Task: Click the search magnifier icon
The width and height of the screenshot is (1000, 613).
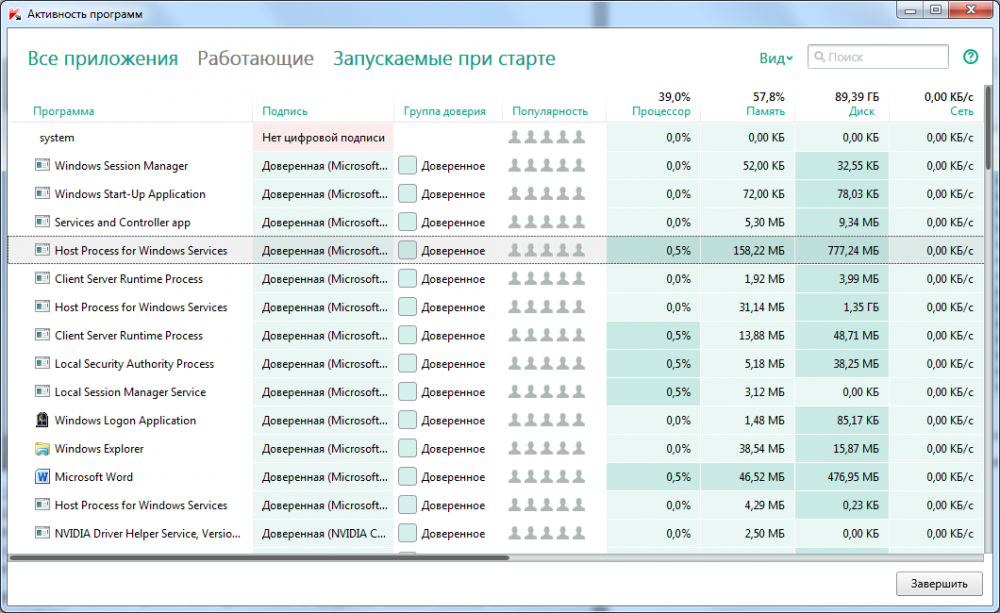Action: click(819, 58)
